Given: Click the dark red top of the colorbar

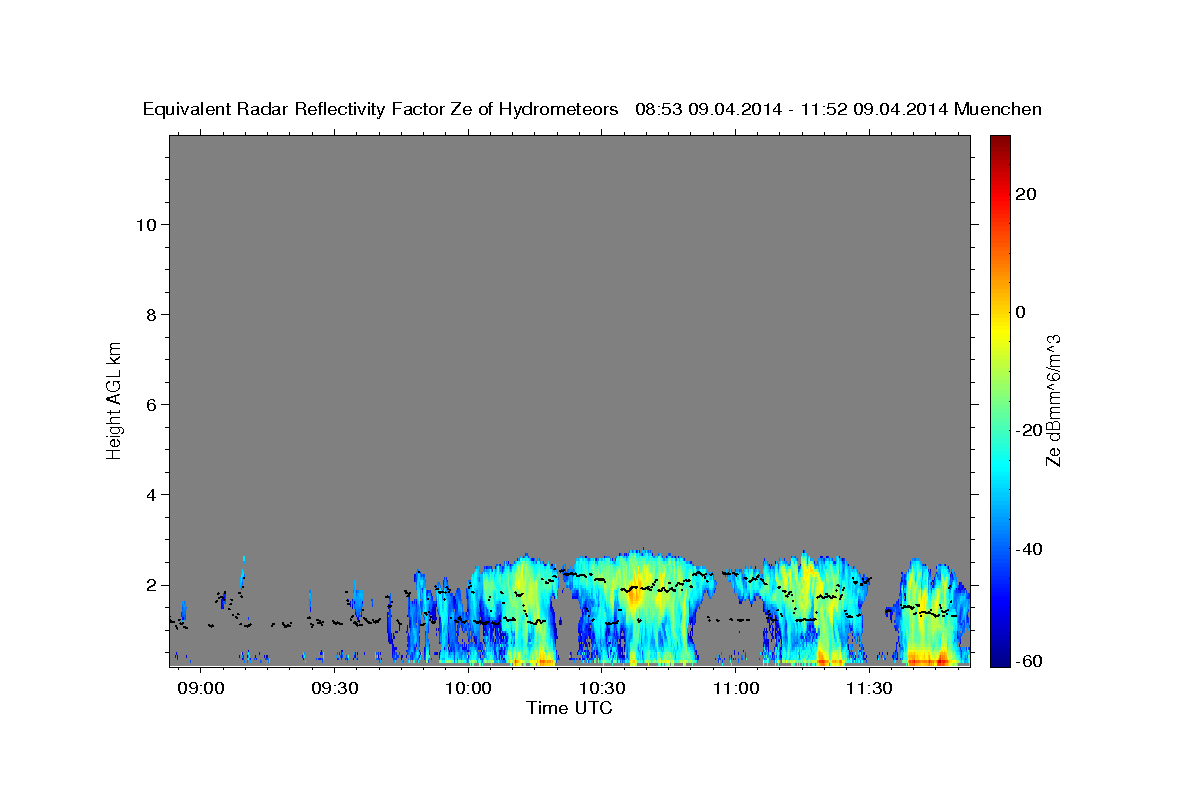Looking at the screenshot, I should [999, 143].
